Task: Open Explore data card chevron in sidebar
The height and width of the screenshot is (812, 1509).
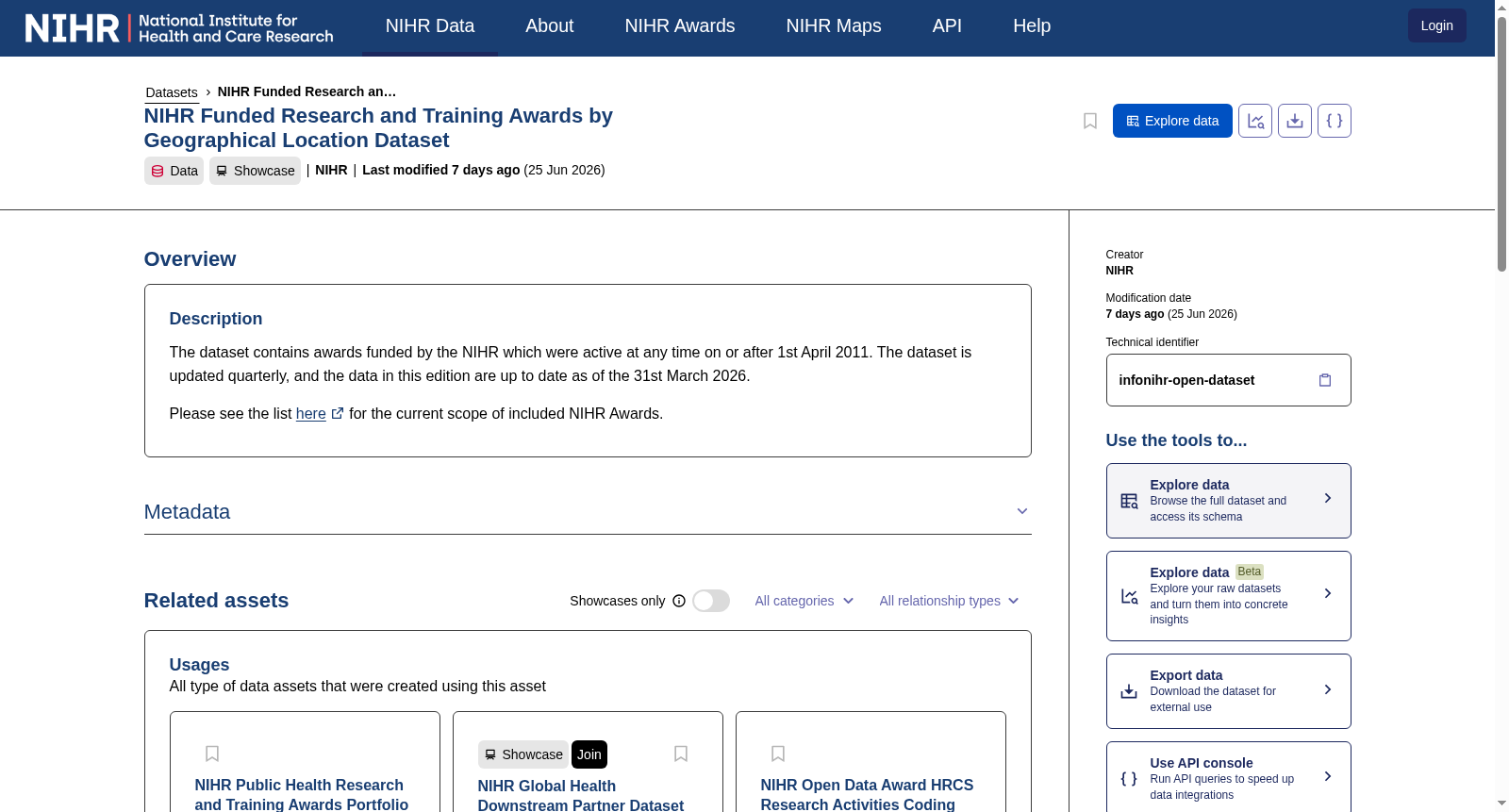Action: 1328,498
